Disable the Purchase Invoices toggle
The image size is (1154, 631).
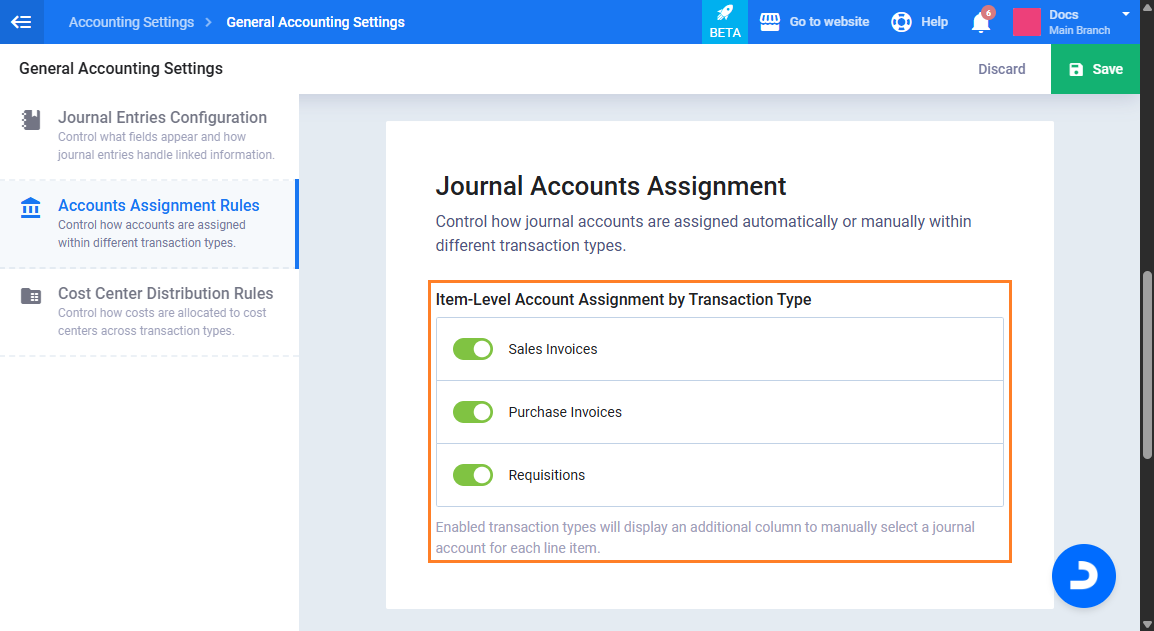pos(473,412)
